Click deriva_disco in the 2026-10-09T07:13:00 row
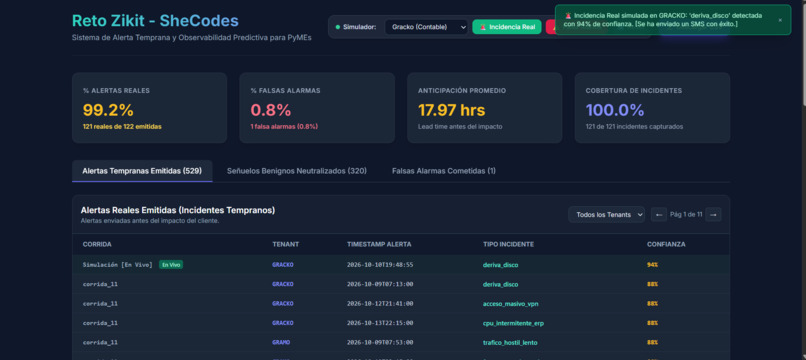The height and width of the screenshot is (360, 806). tap(500, 284)
